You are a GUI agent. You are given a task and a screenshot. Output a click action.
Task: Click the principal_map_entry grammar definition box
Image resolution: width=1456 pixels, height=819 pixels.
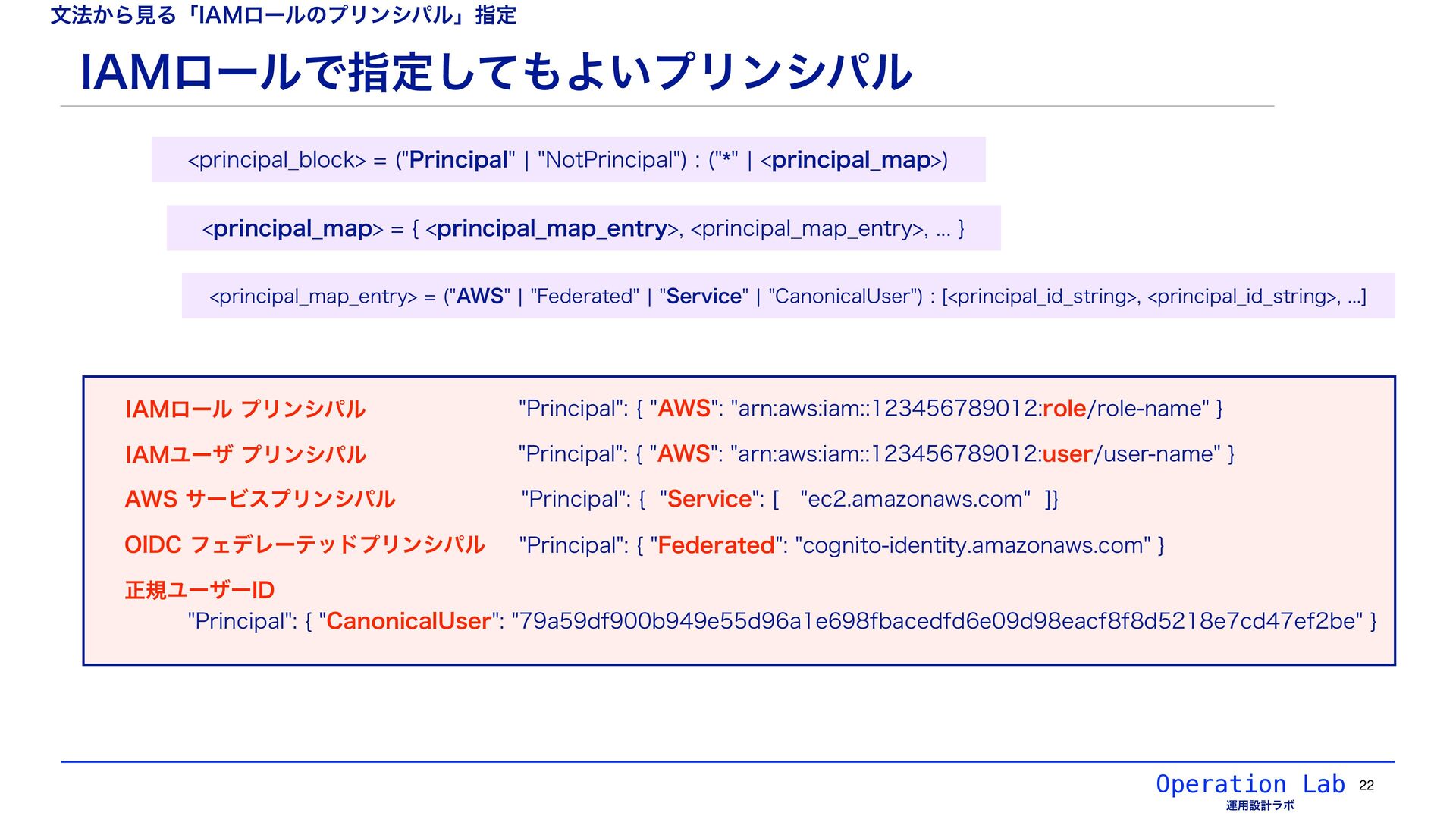[788, 296]
